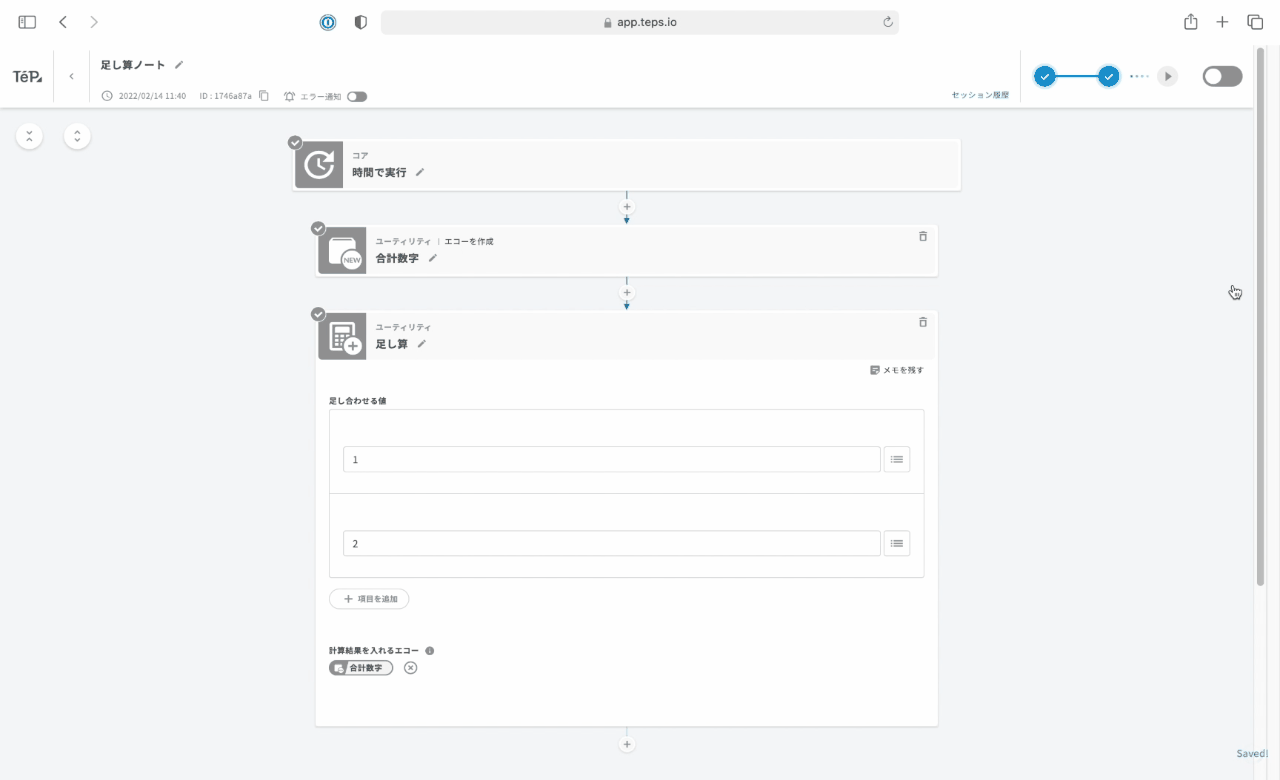The width and height of the screenshot is (1280, 780).
Task: Click info icon next to 計算結果を入れるエコー
Action: (430, 650)
